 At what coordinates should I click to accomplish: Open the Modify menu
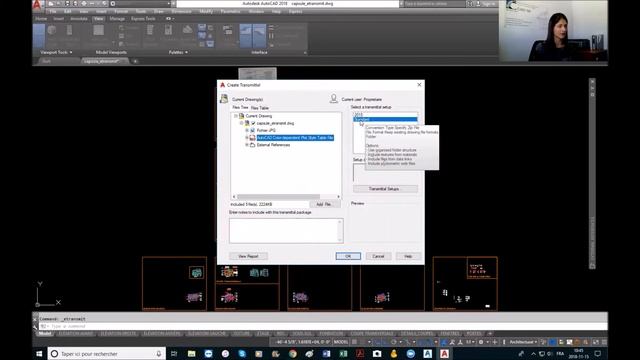pyautogui.click(x=206, y=11)
